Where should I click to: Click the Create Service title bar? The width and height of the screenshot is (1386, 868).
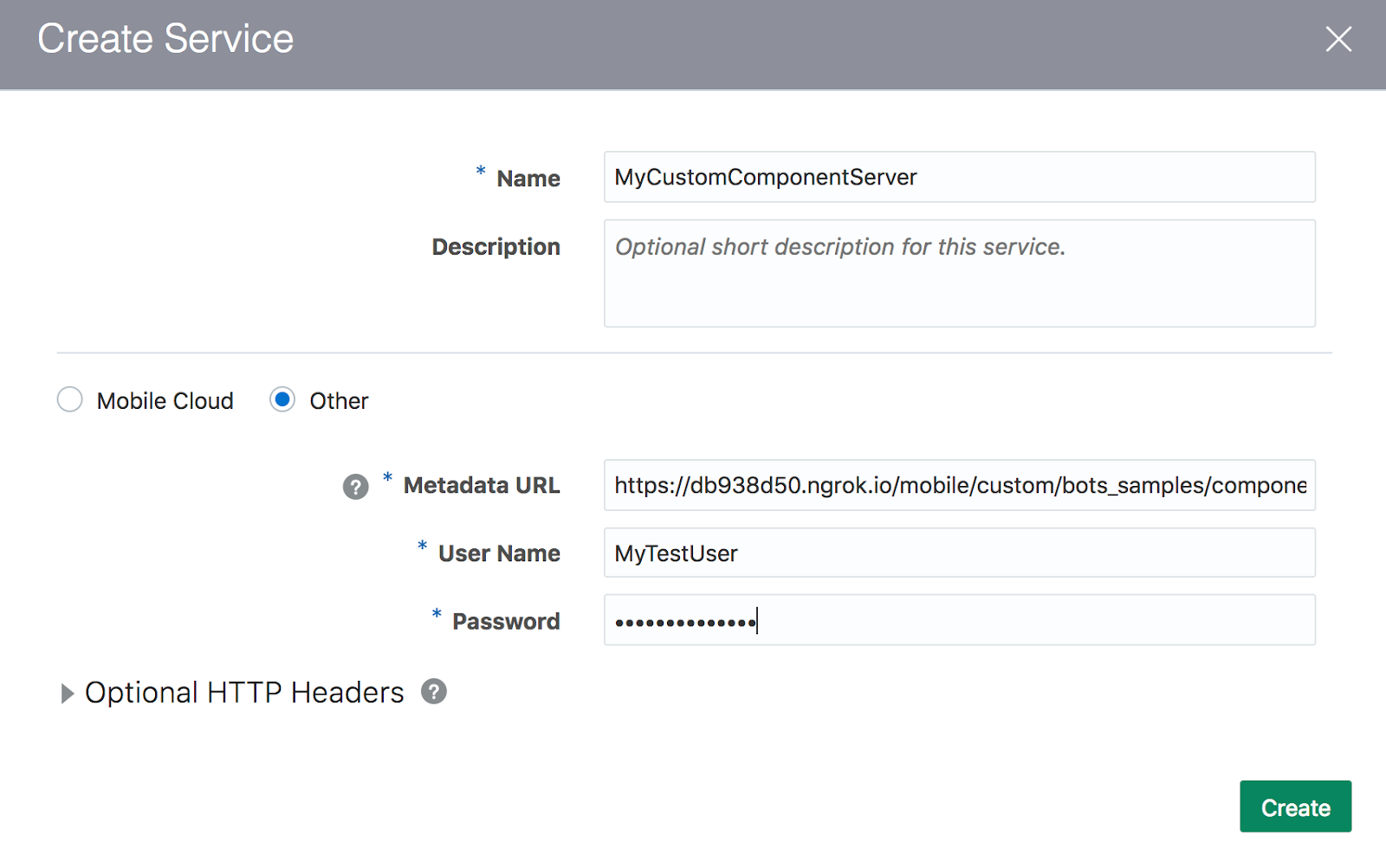point(165,38)
